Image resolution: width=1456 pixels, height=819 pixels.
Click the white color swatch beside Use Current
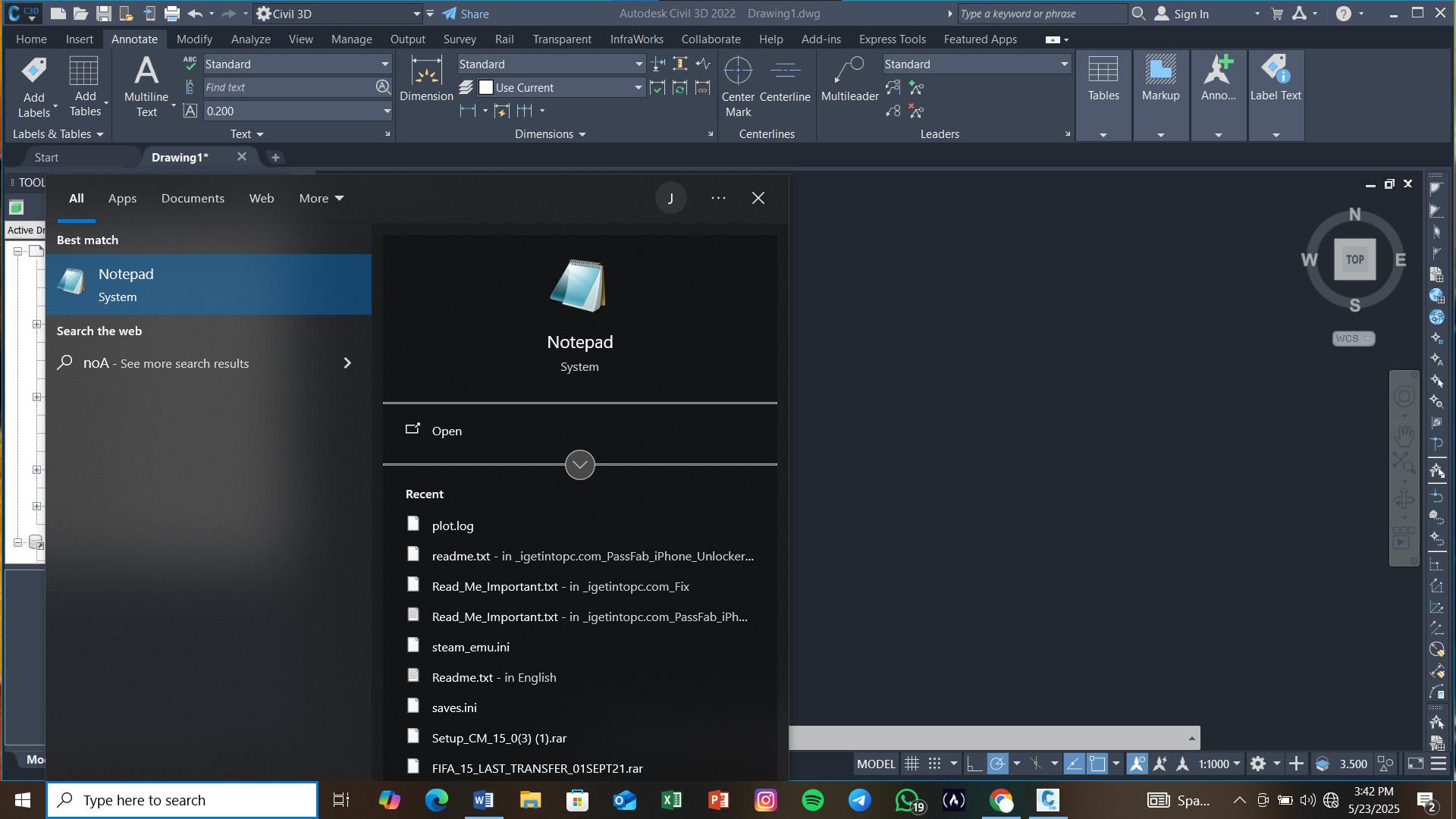(486, 88)
